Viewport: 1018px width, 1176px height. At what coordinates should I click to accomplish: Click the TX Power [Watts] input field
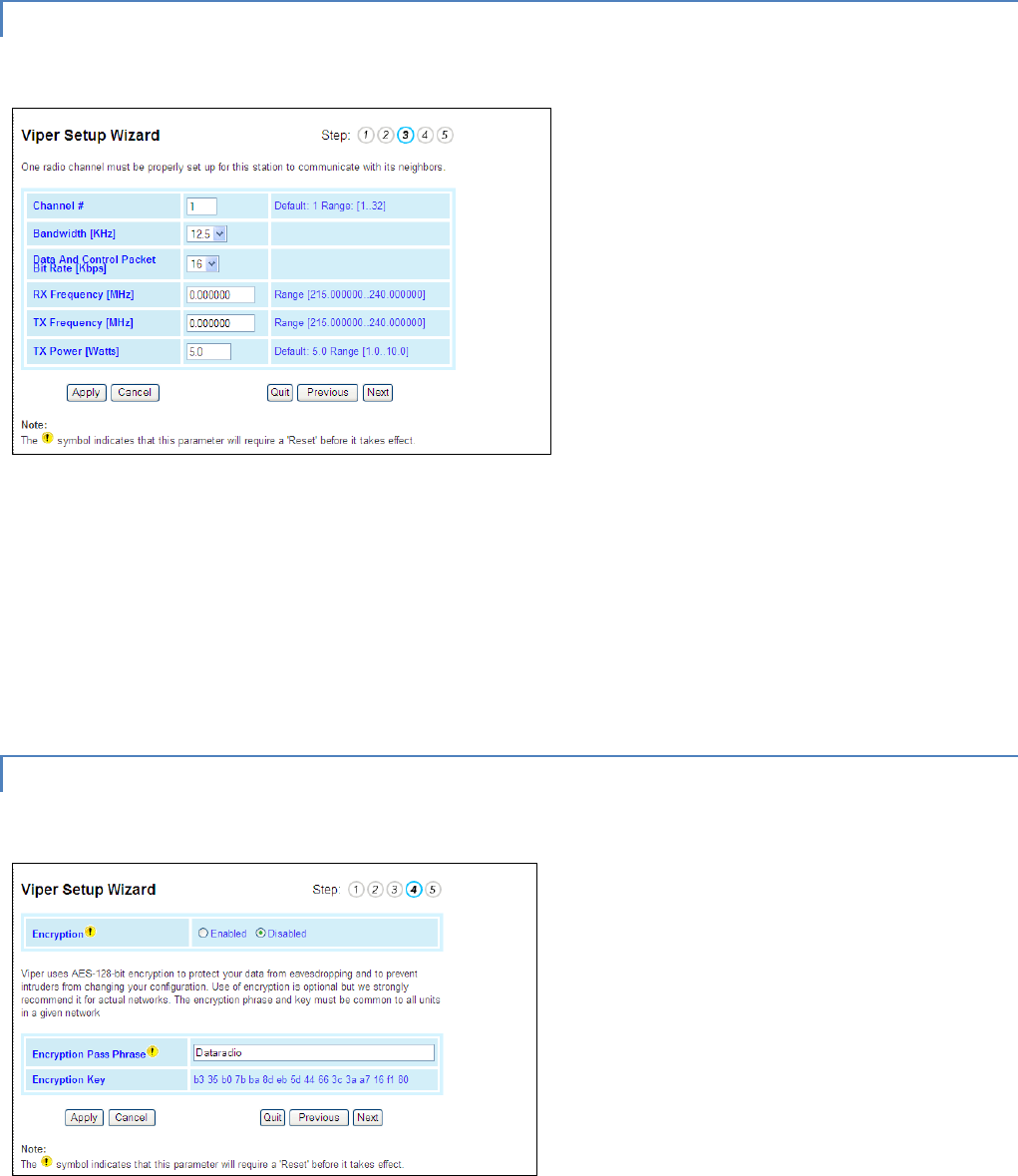pyautogui.click(x=208, y=351)
